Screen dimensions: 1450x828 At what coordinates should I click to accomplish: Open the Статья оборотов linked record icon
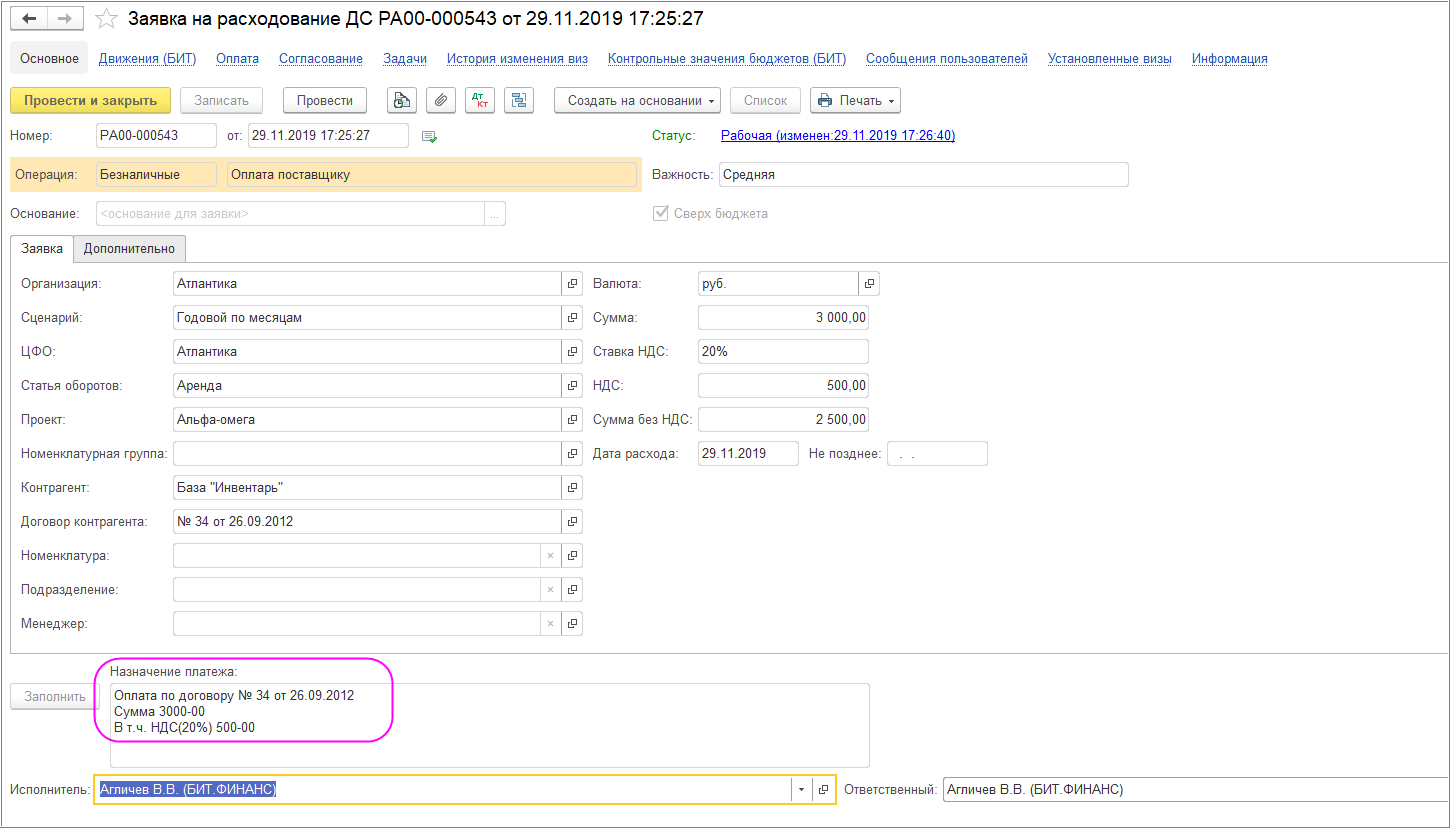click(573, 386)
